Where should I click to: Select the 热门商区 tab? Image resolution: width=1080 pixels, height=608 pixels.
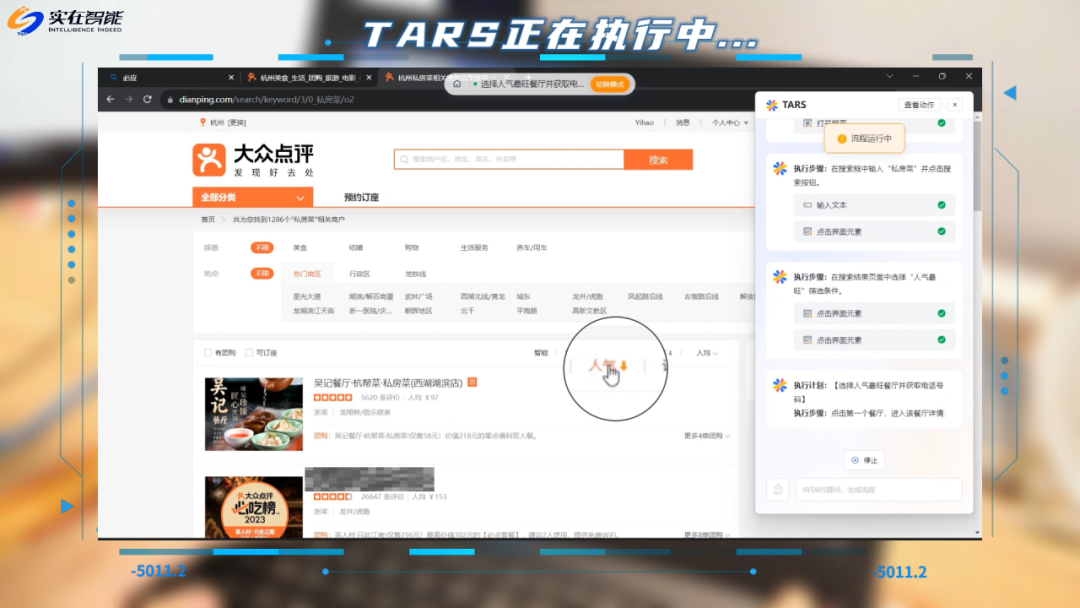[307, 273]
